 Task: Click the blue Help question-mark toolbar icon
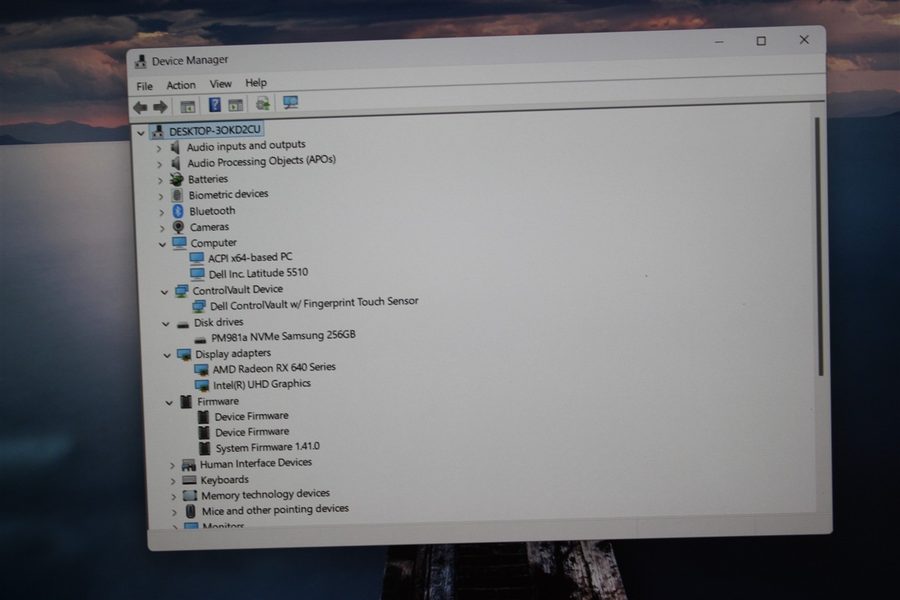tap(214, 105)
